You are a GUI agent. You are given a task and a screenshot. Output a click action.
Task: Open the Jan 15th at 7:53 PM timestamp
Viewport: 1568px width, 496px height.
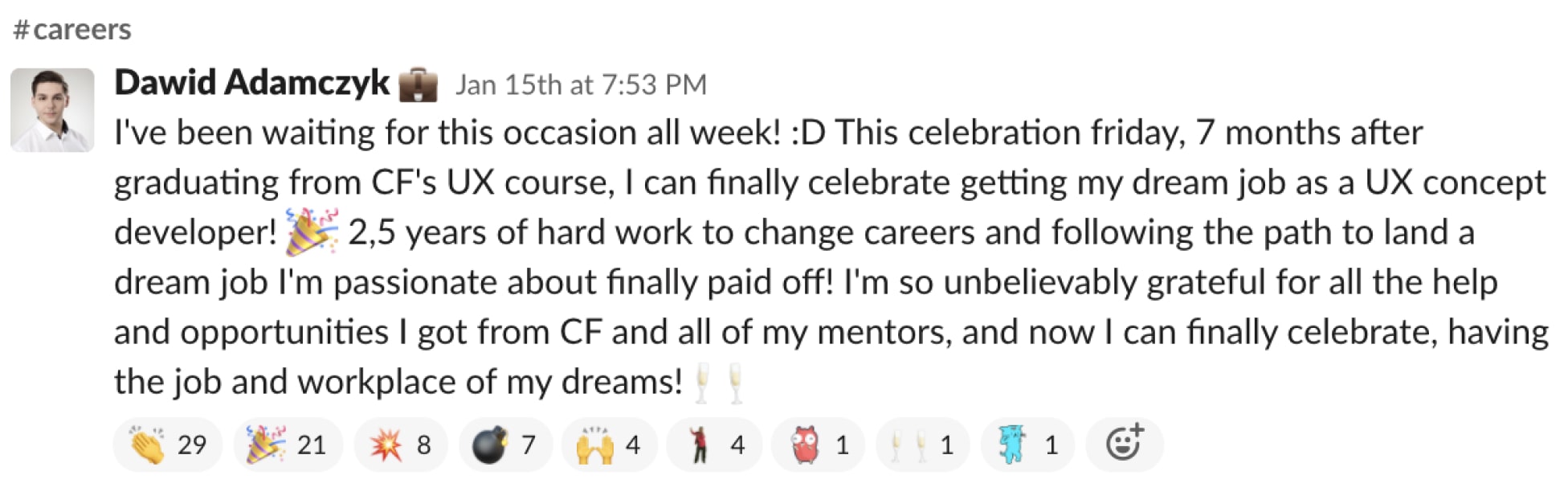point(581,84)
